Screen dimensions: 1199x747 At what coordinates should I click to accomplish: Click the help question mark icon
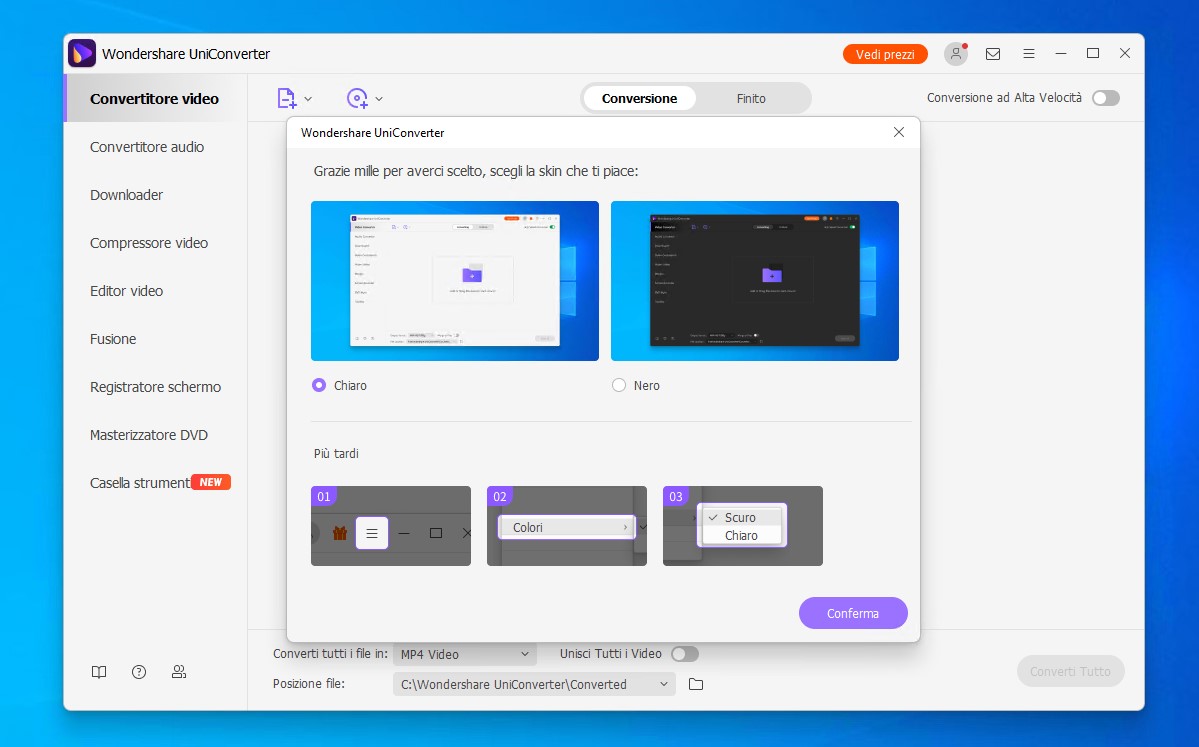[x=138, y=672]
